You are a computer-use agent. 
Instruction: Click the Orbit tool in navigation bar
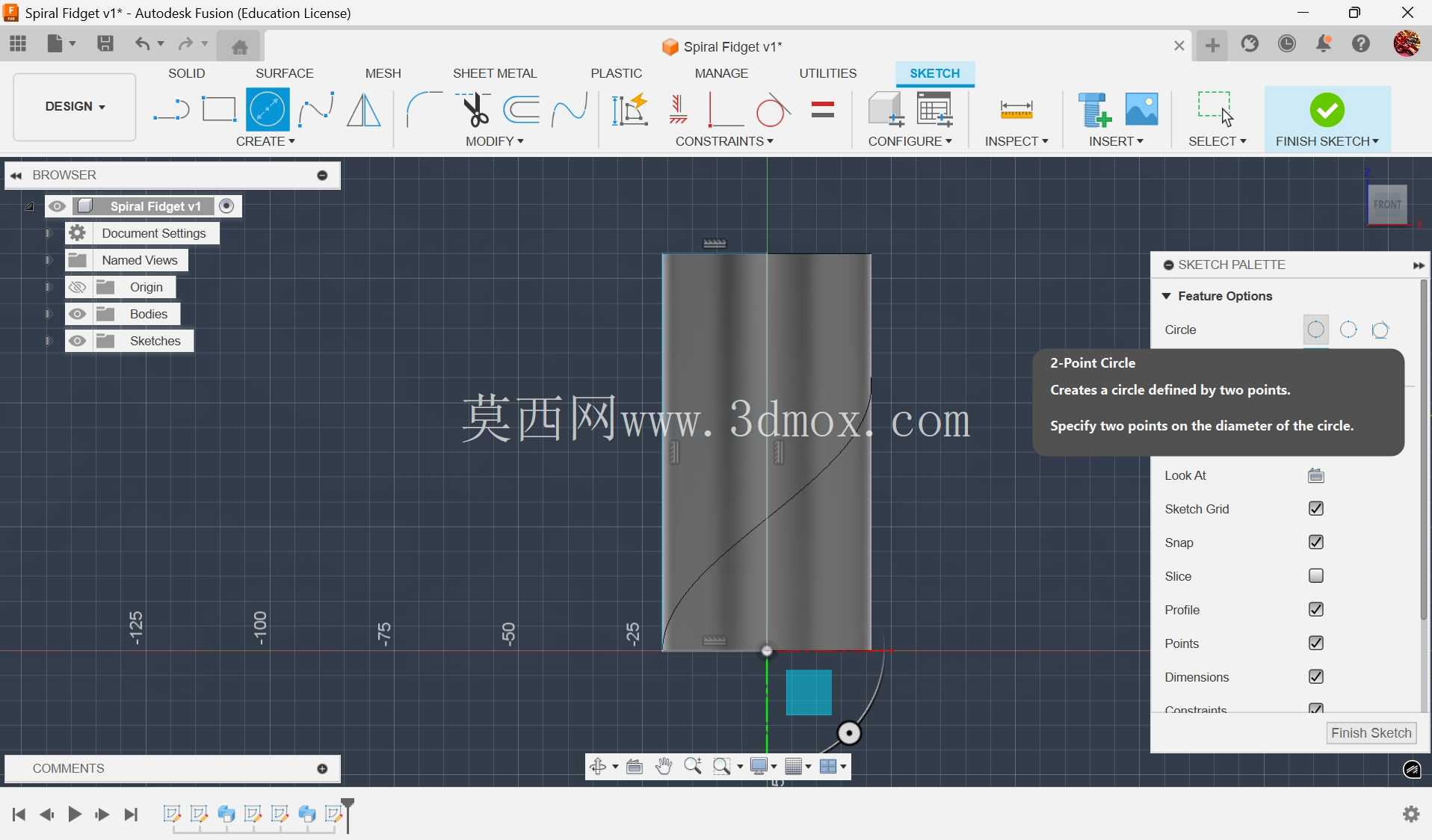[x=598, y=767]
